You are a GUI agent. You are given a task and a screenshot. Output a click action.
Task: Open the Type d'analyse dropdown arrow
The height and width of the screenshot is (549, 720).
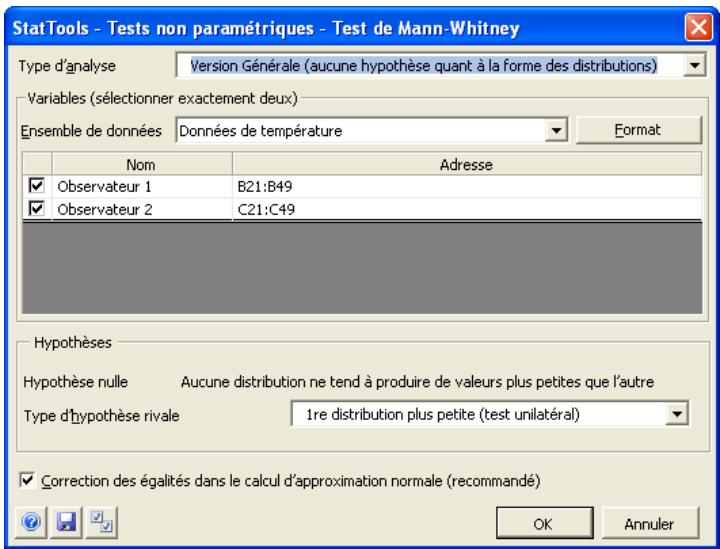(x=694, y=66)
